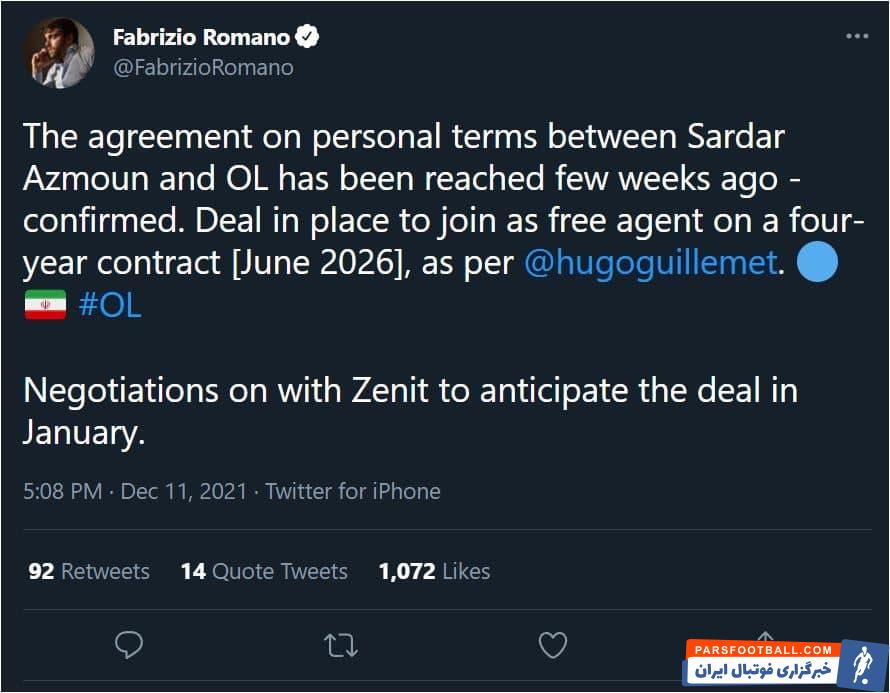View the 92 Retweets list
890x693 pixels.
(89, 571)
